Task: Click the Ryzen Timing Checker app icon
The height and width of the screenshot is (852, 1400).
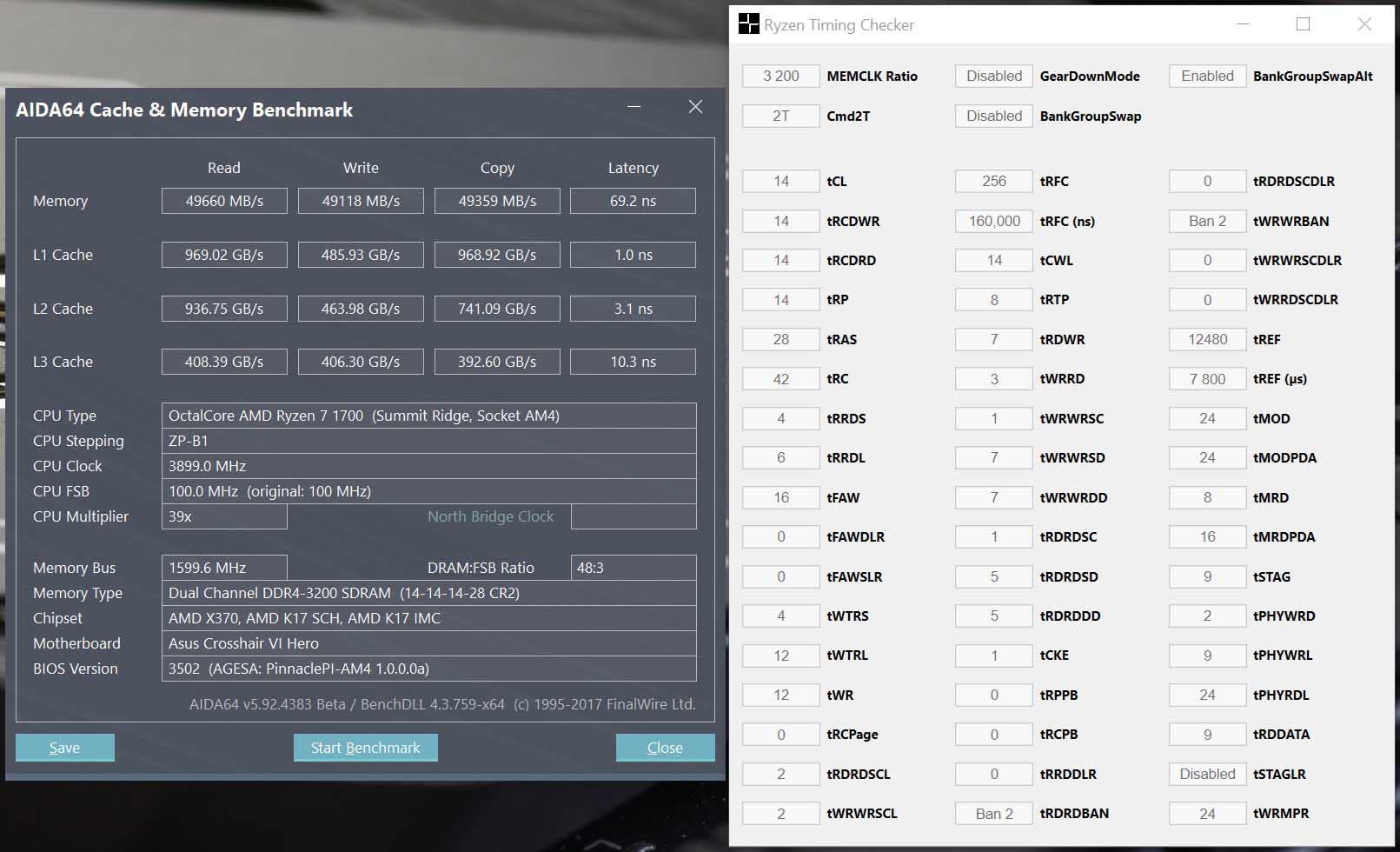Action: click(748, 24)
